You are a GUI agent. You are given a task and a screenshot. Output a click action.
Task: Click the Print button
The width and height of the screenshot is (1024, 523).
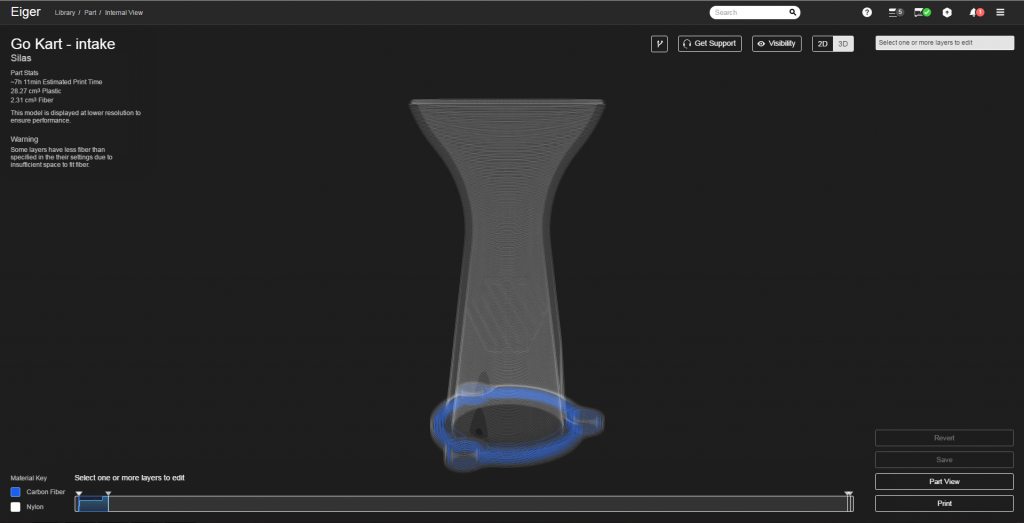coord(944,503)
